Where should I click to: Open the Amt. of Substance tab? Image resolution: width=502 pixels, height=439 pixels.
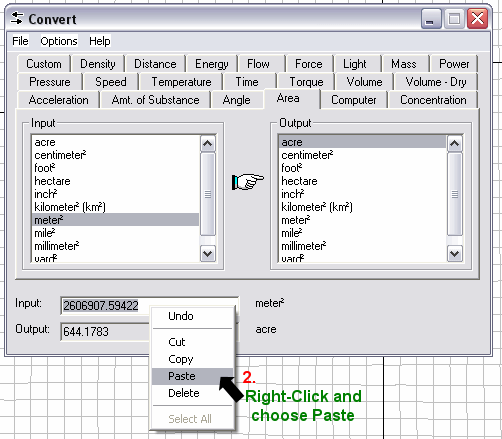(155, 100)
